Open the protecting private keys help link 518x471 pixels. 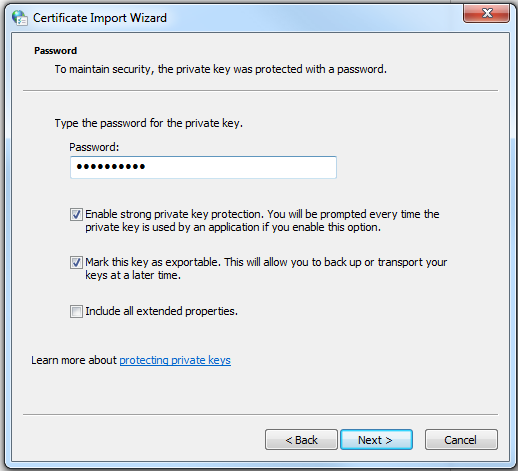pos(175,360)
